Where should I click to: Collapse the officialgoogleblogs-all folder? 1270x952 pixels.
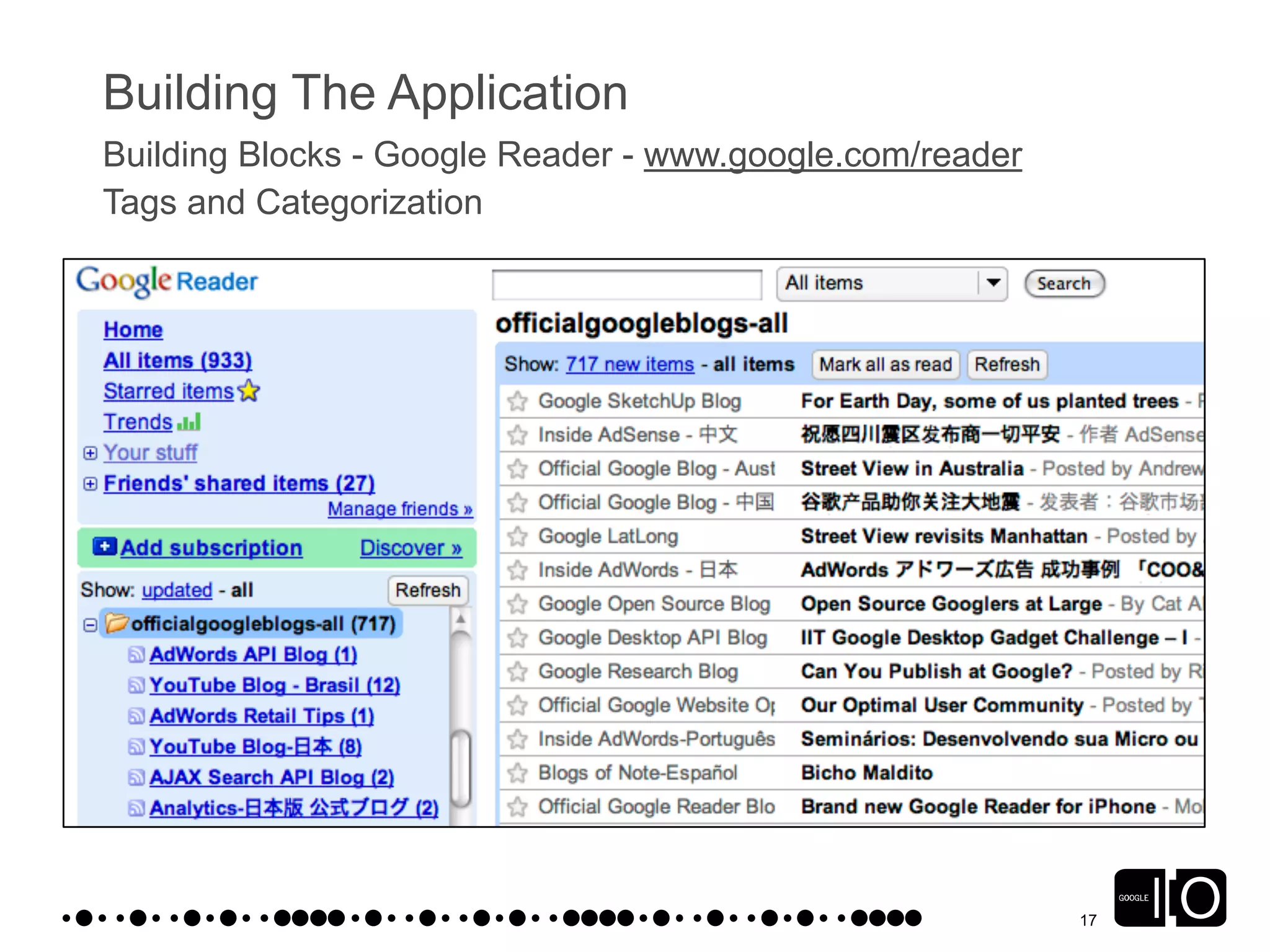point(91,625)
